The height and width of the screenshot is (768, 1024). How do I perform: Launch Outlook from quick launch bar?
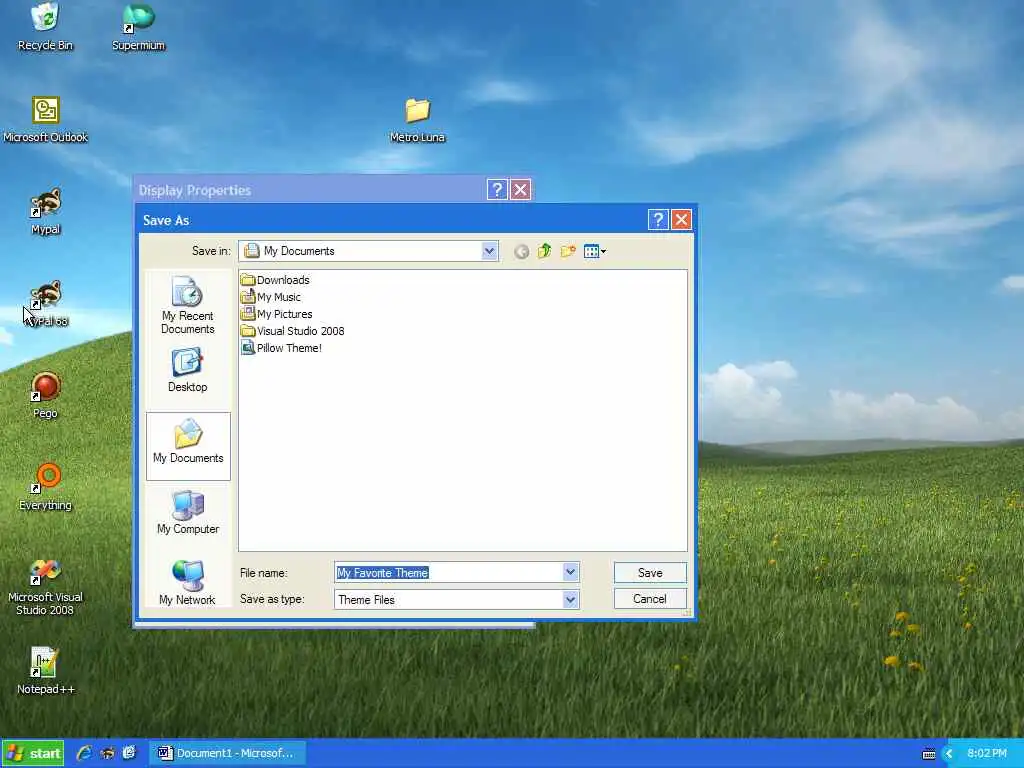pyautogui.click(x=129, y=754)
